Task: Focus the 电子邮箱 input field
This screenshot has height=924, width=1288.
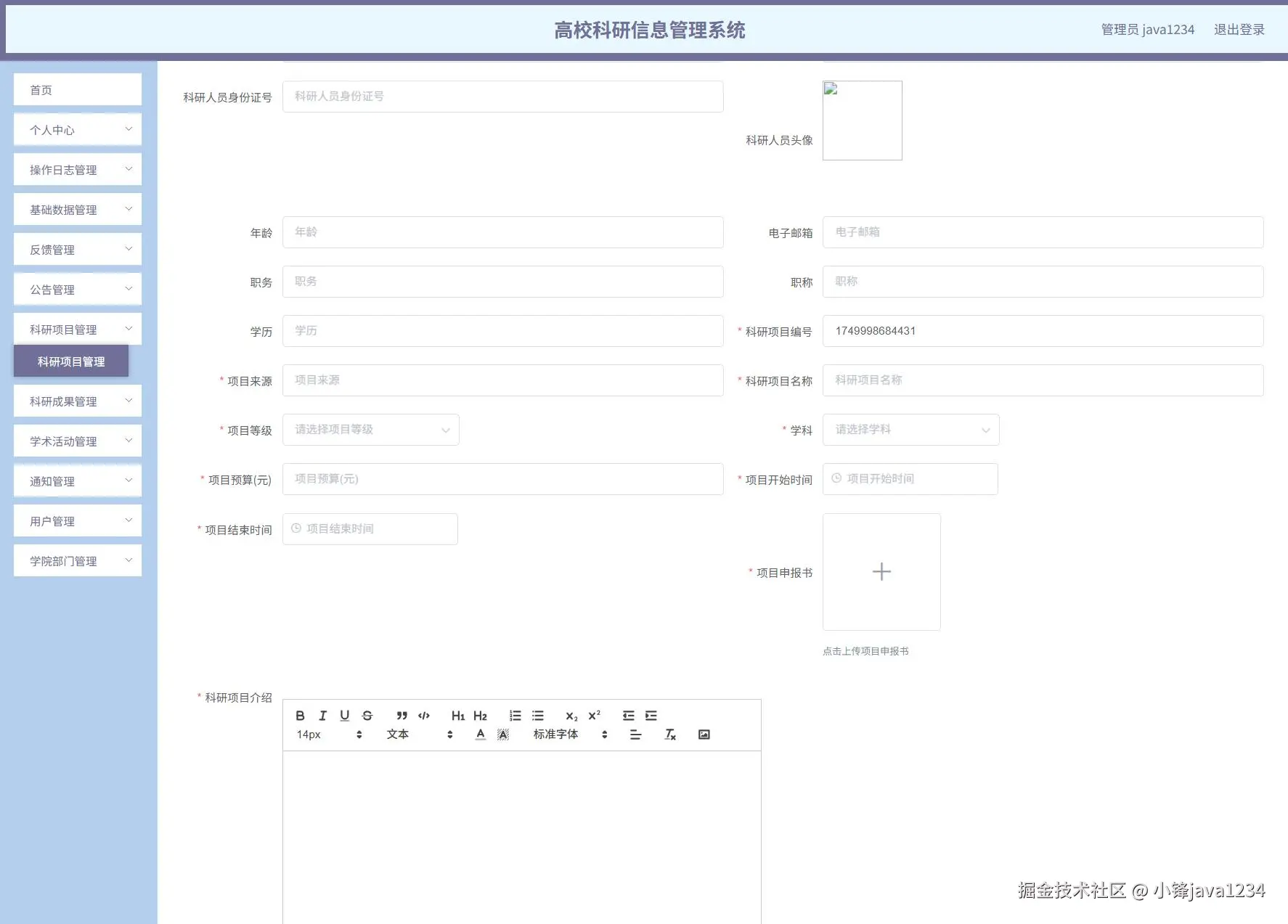Action: [1043, 232]
